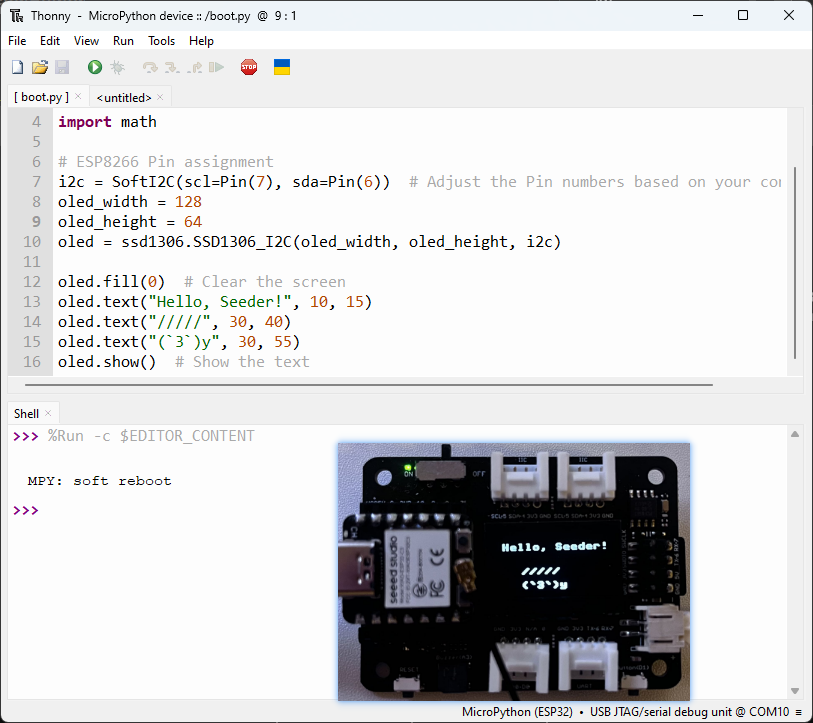Open the View menu
Image resolution: width=813 pixels, height=723 pixels.
pos(86,41)
